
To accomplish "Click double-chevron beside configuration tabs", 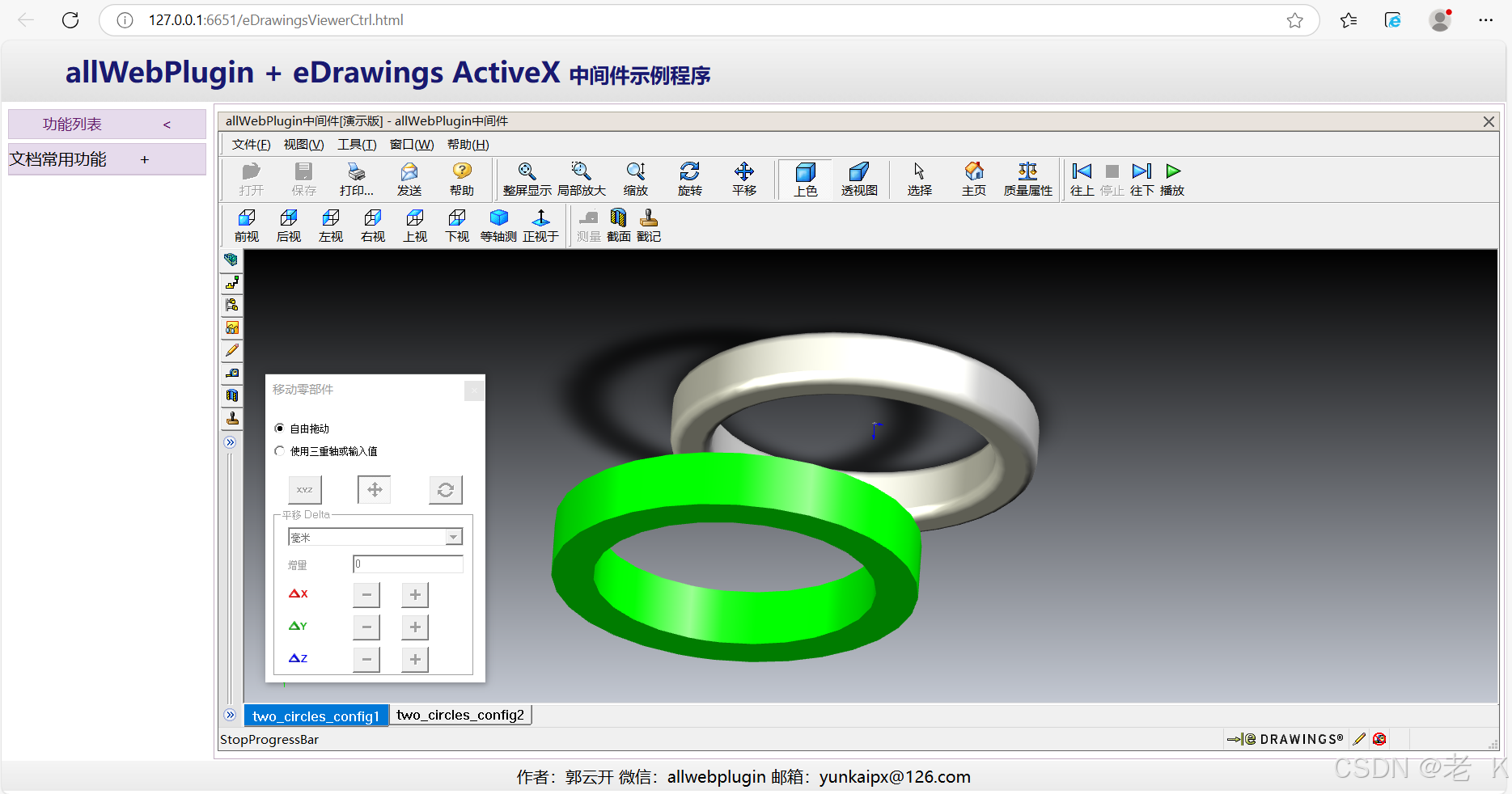I will (231, 715).
